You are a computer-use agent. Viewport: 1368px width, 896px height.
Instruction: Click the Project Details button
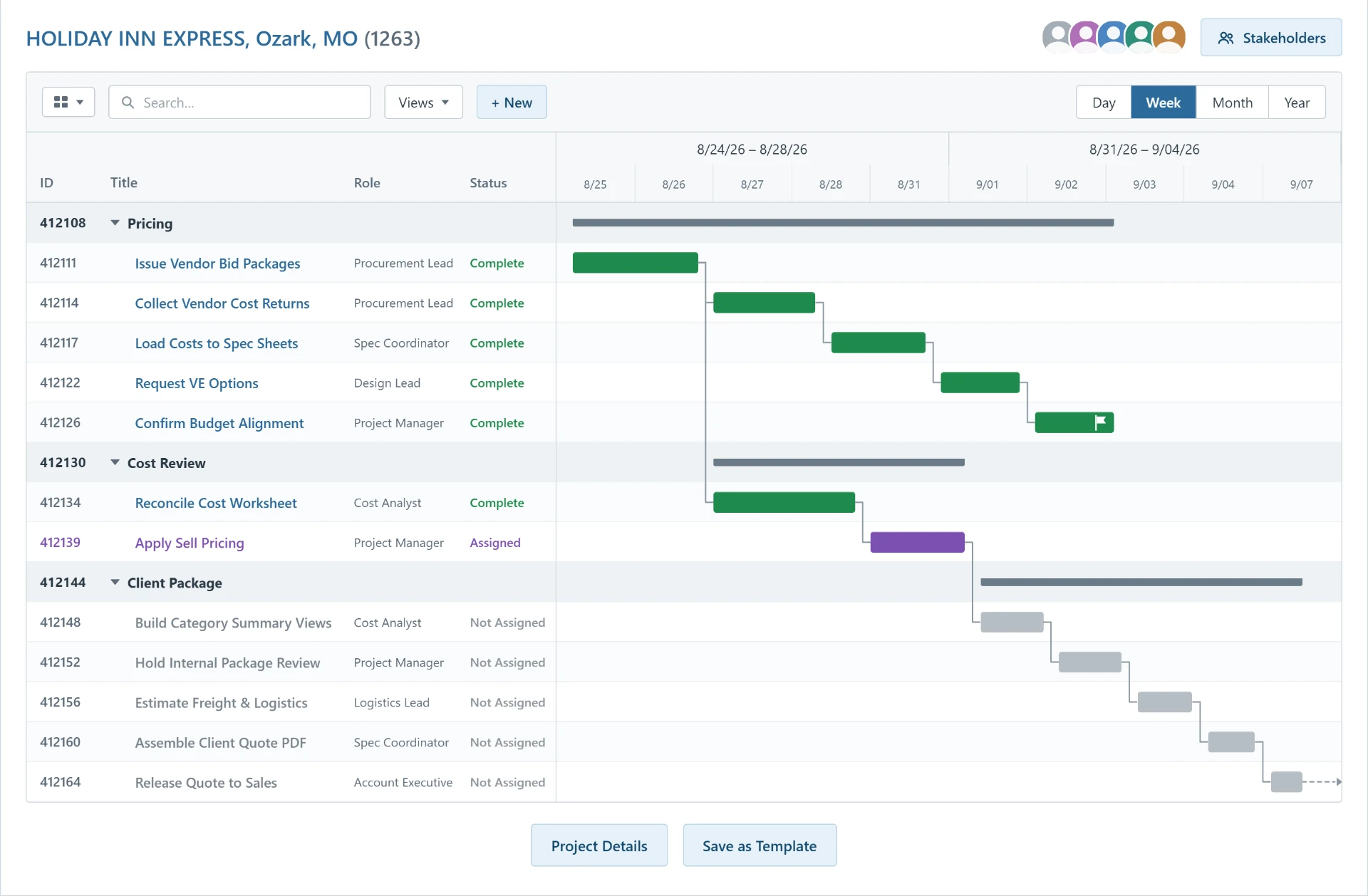[x=599, y=845]
